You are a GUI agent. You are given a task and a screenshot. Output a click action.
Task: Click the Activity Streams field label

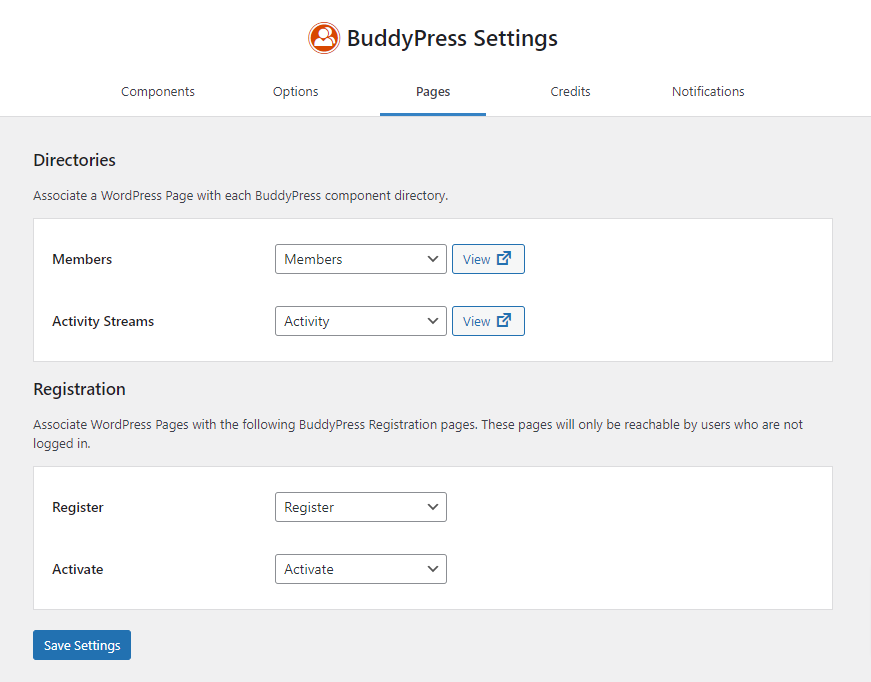tap(103, 321)
